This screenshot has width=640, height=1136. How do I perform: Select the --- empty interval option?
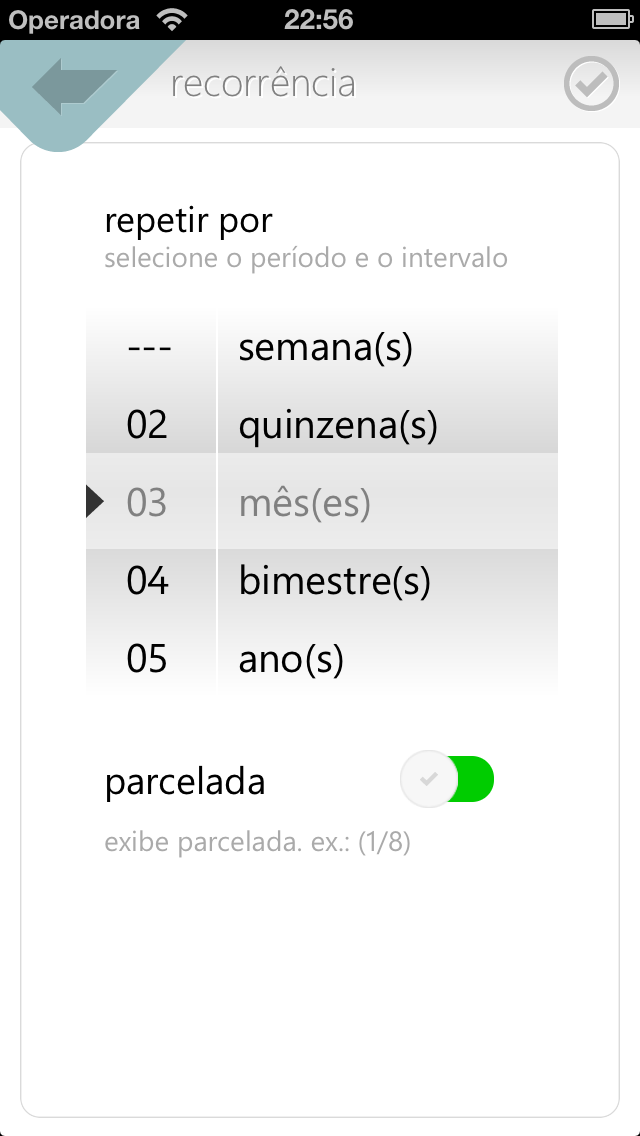(x=149, y=348)
